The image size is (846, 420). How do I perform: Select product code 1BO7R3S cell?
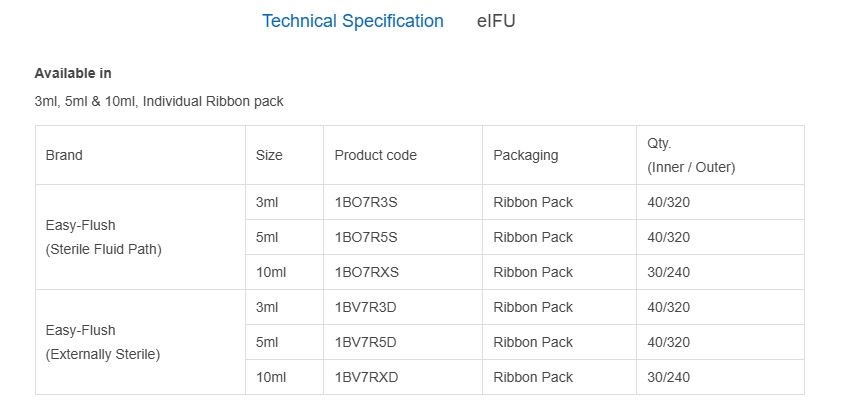click(x=403, y=202)
